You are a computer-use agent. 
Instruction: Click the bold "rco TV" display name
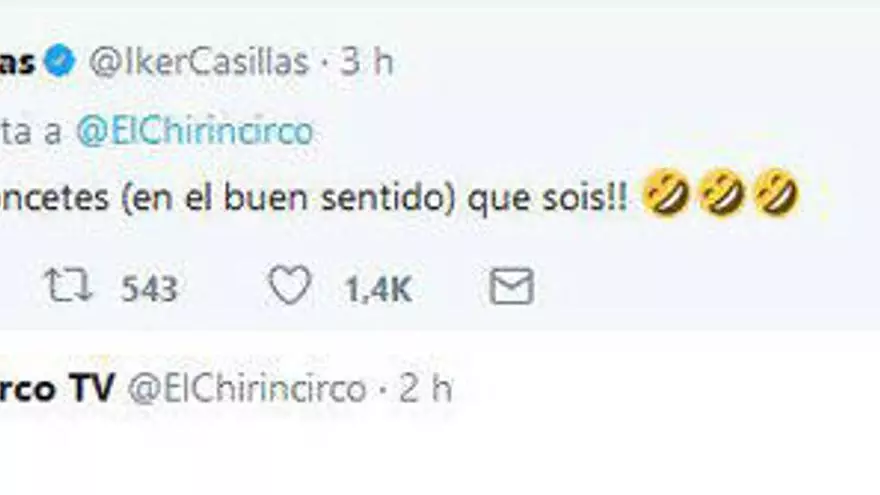coord(58,388)
